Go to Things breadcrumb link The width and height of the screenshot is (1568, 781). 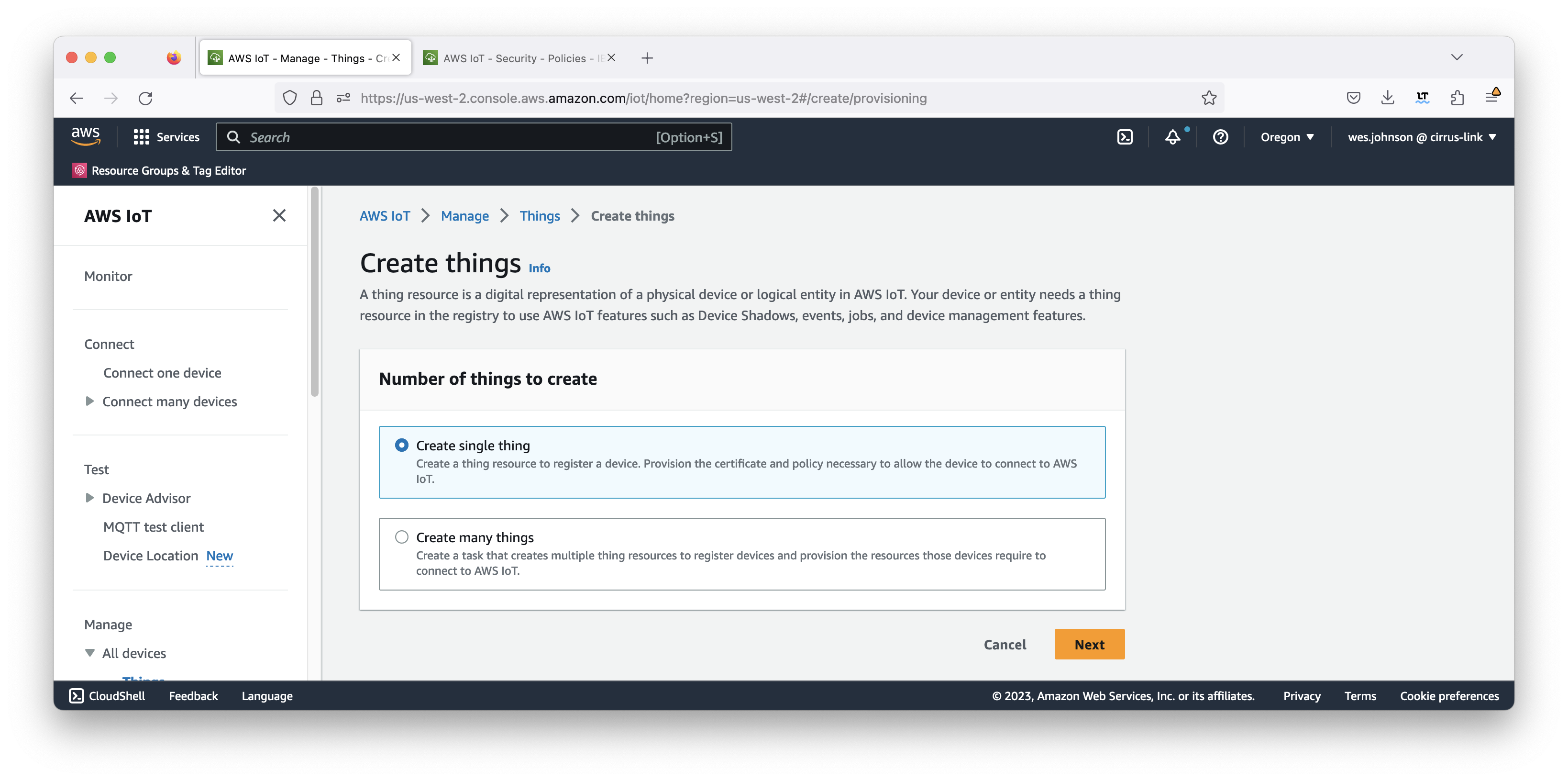[539, 216]
